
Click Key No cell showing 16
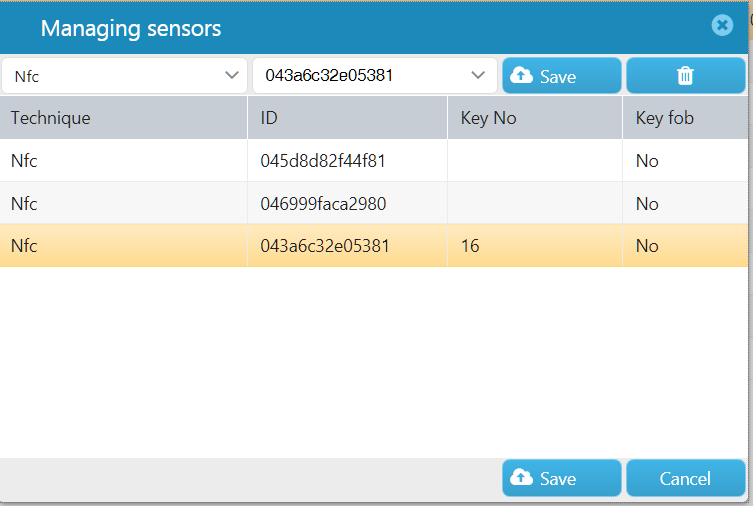535,245
